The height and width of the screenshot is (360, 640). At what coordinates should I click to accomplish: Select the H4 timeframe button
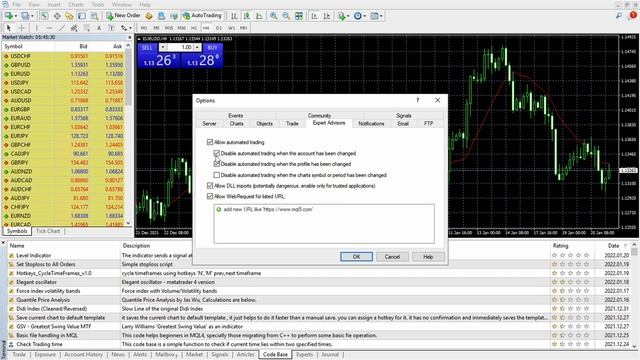coord(206,28)
